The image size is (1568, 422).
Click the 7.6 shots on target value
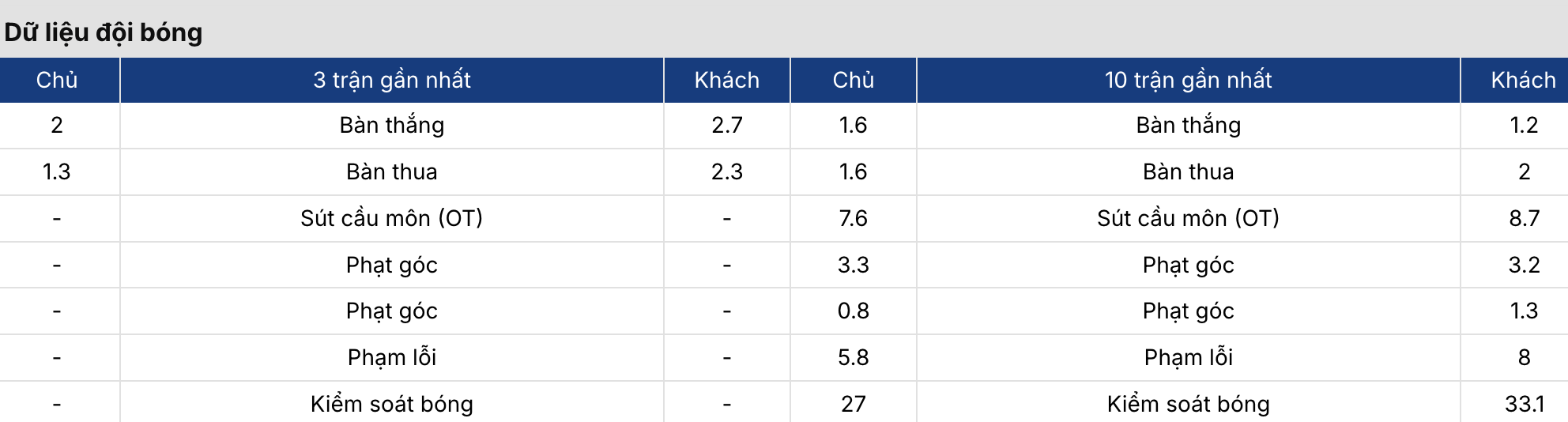tap(854, 218)
